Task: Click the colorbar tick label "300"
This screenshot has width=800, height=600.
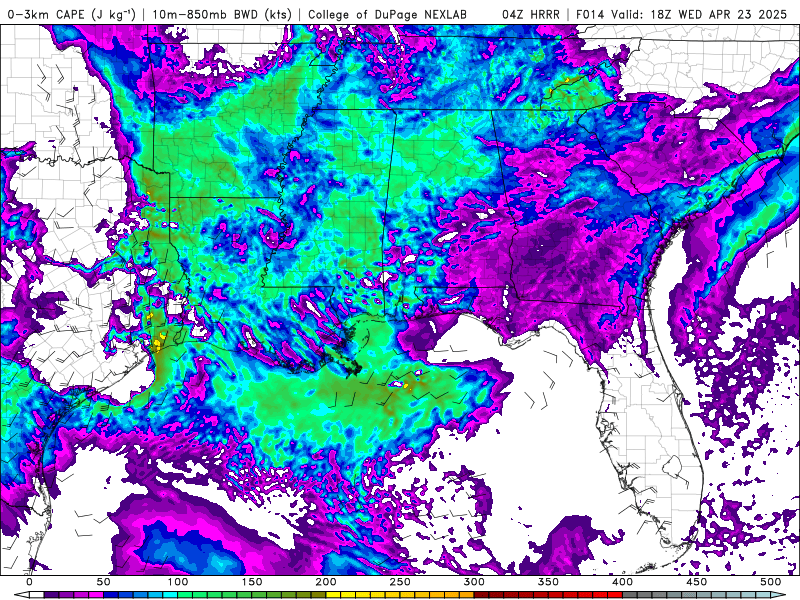Action: point(474,582)
